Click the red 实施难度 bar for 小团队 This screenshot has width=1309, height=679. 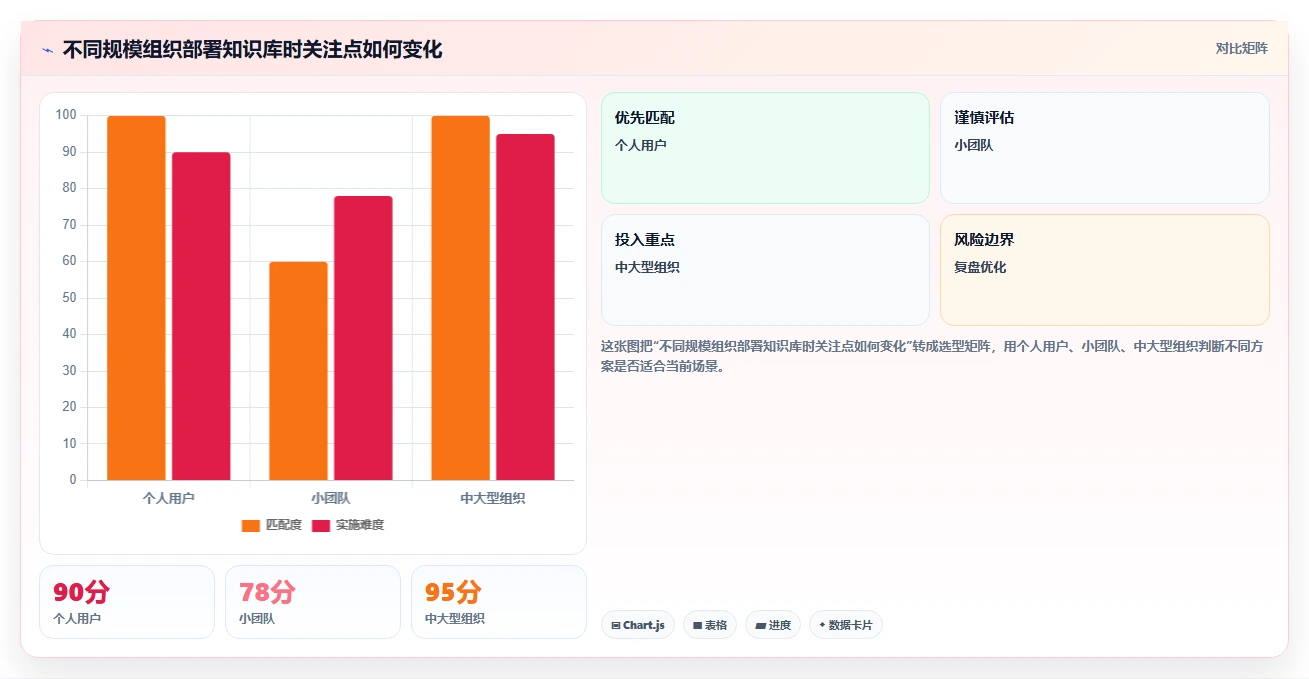(363, 338)
